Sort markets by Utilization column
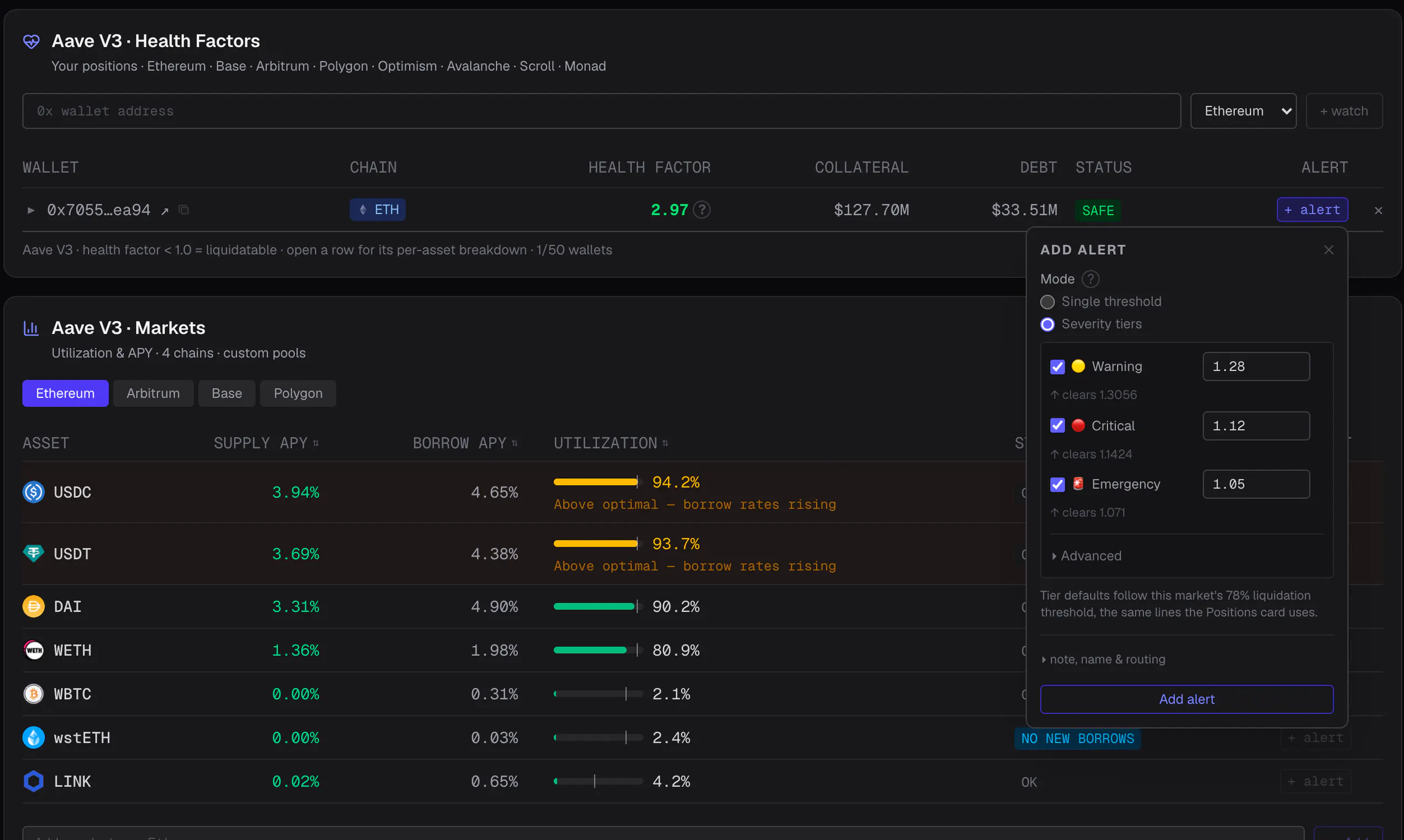Image resolution: width=1404 pixels, height=840 pixels. [x=611, y=443]
